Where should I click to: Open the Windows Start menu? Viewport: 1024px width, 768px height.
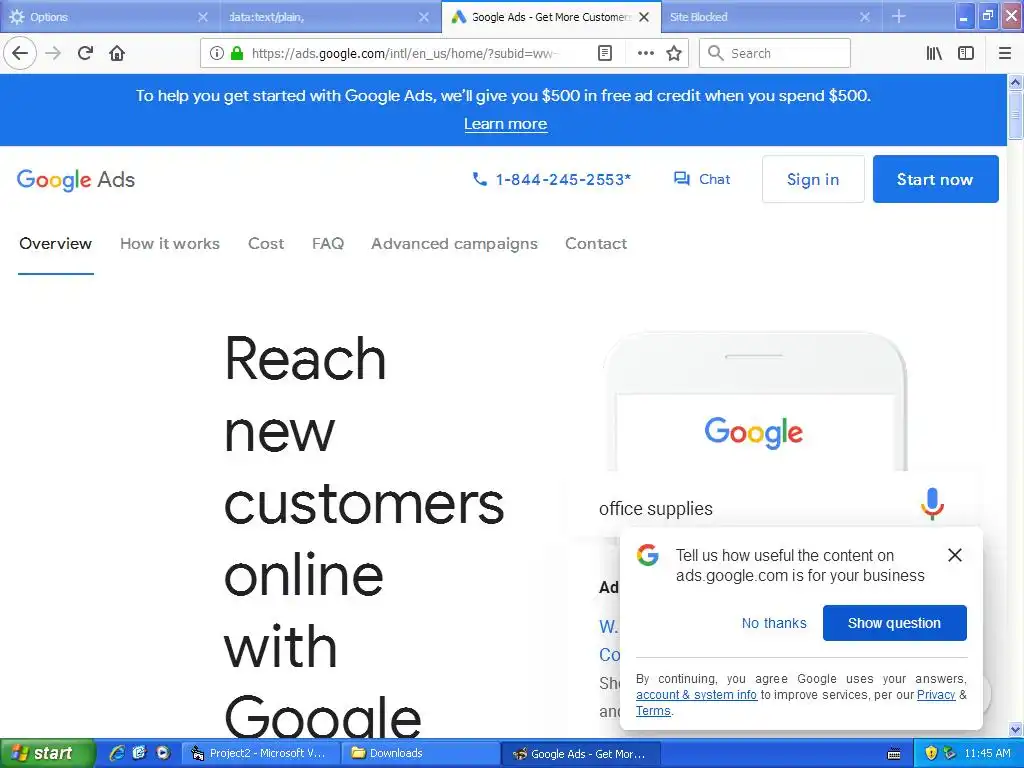[x=46, y=753]
